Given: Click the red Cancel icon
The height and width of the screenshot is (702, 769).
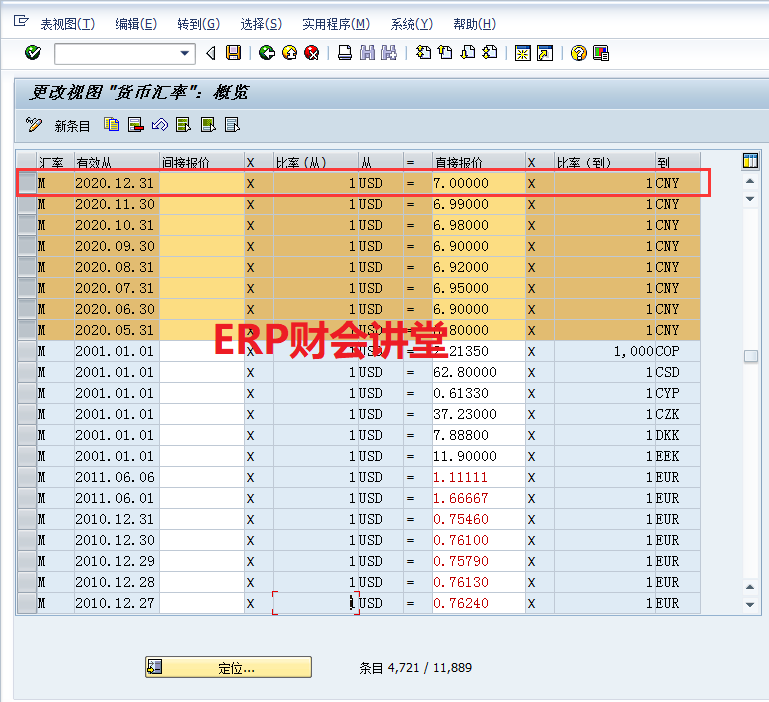Looking at the screenshot, I should [x=312, y=53].
